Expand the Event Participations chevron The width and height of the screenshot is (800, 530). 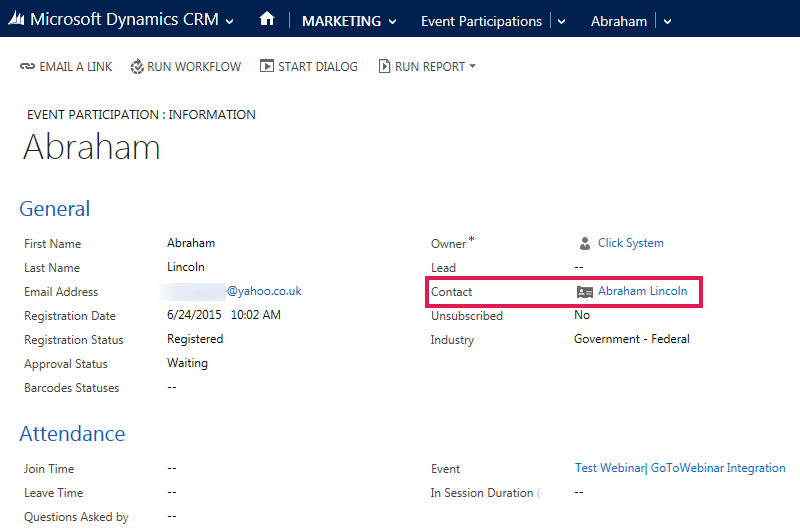[561, 21]
